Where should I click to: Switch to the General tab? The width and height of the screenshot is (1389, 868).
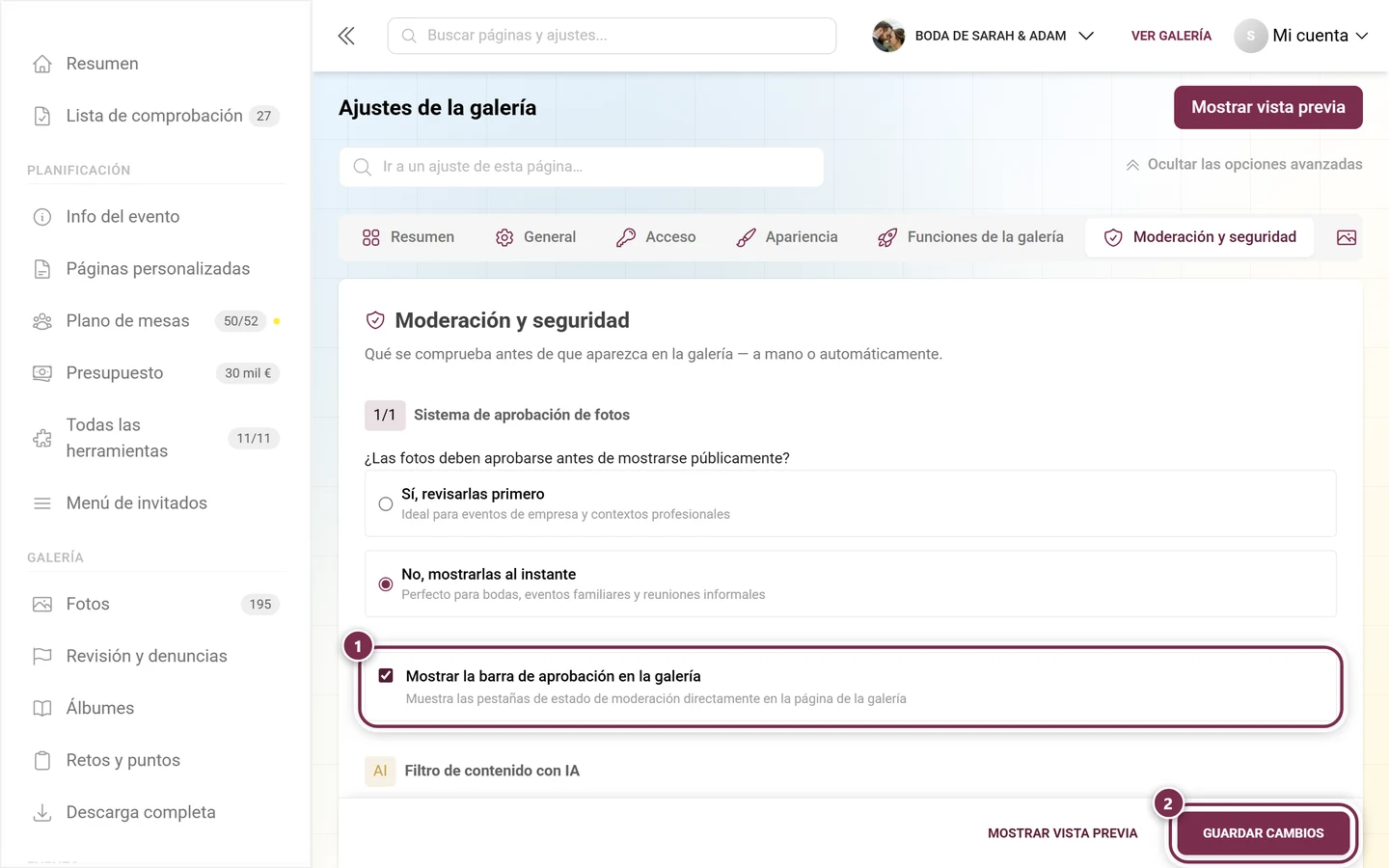tap(536, 237)
